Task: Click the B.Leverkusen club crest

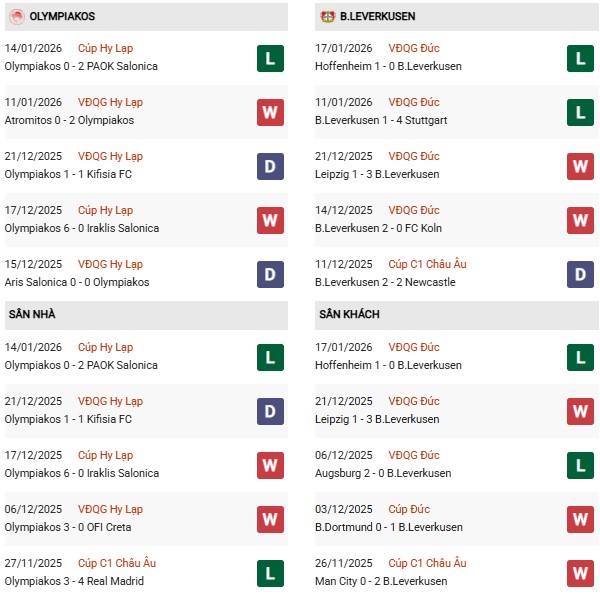Action: click(x=326, y=17)
